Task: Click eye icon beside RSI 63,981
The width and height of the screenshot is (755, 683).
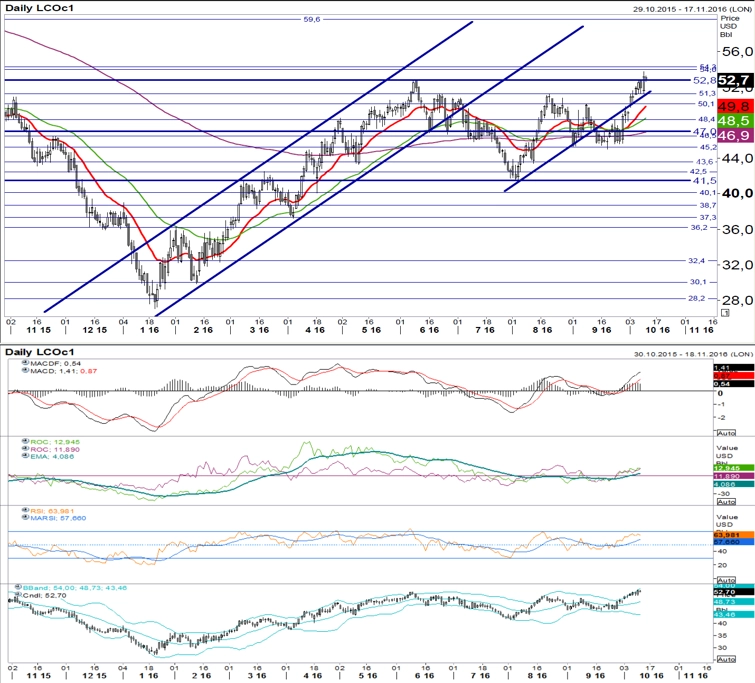Action: (26, 510)
